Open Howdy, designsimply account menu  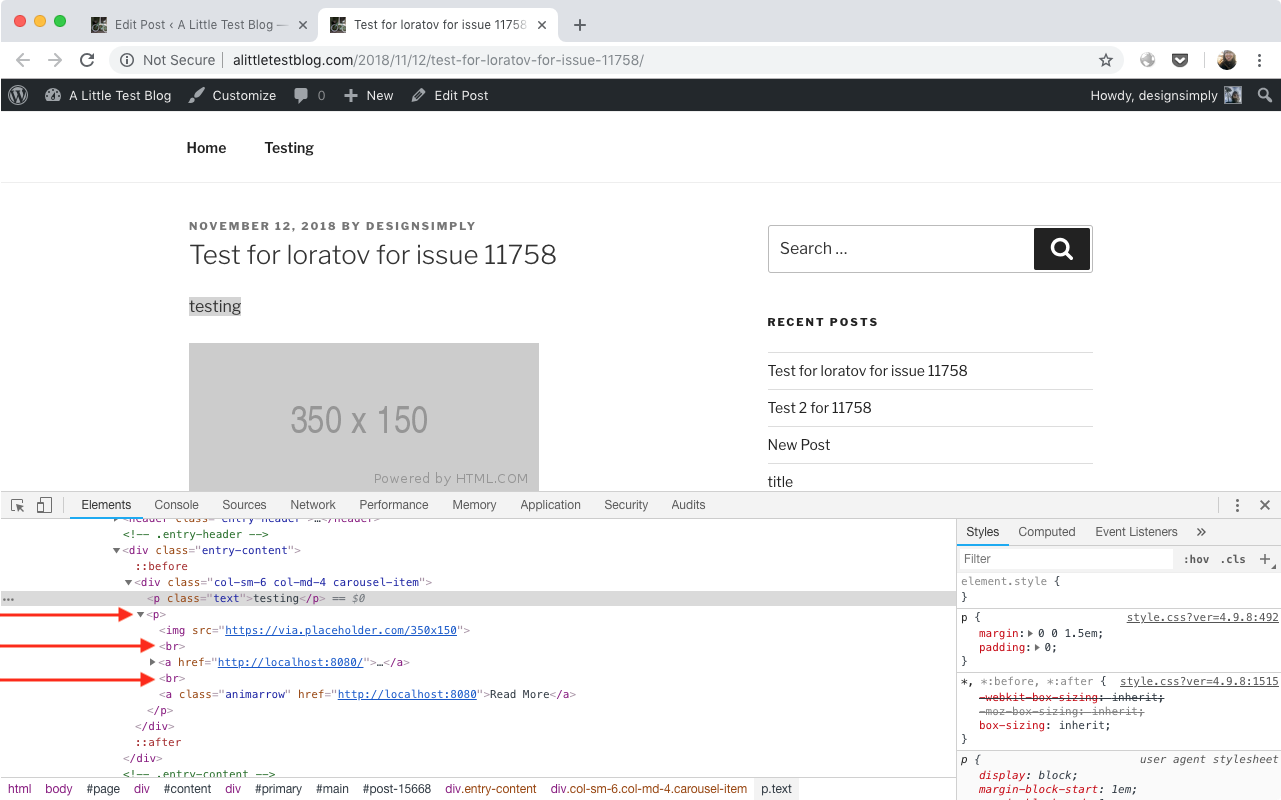click(1166, 95)
